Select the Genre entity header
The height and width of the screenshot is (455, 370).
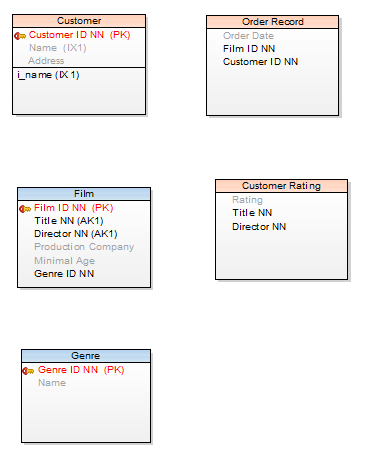(86, 356)
